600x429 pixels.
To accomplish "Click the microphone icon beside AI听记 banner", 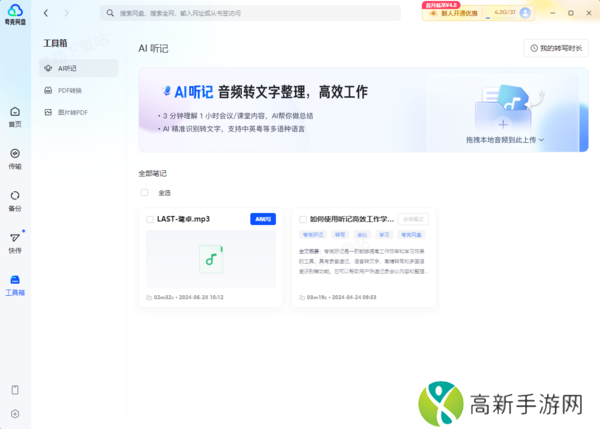I will (166, 91).
